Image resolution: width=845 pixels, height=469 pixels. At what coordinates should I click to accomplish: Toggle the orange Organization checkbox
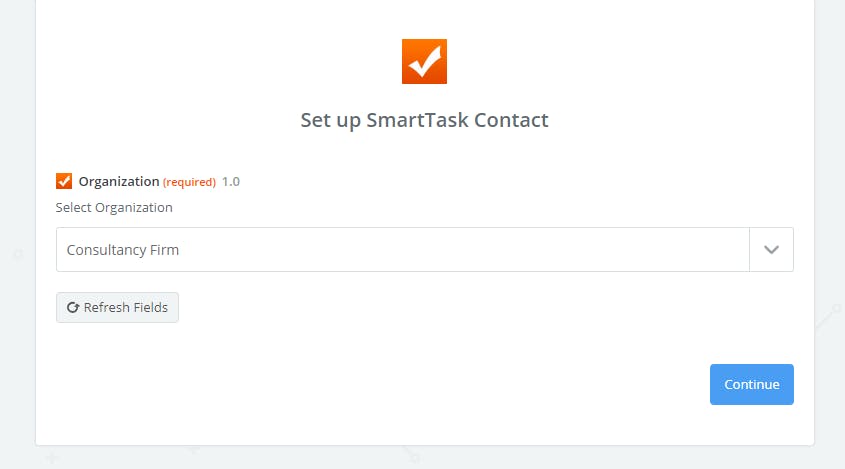(64, 181)
